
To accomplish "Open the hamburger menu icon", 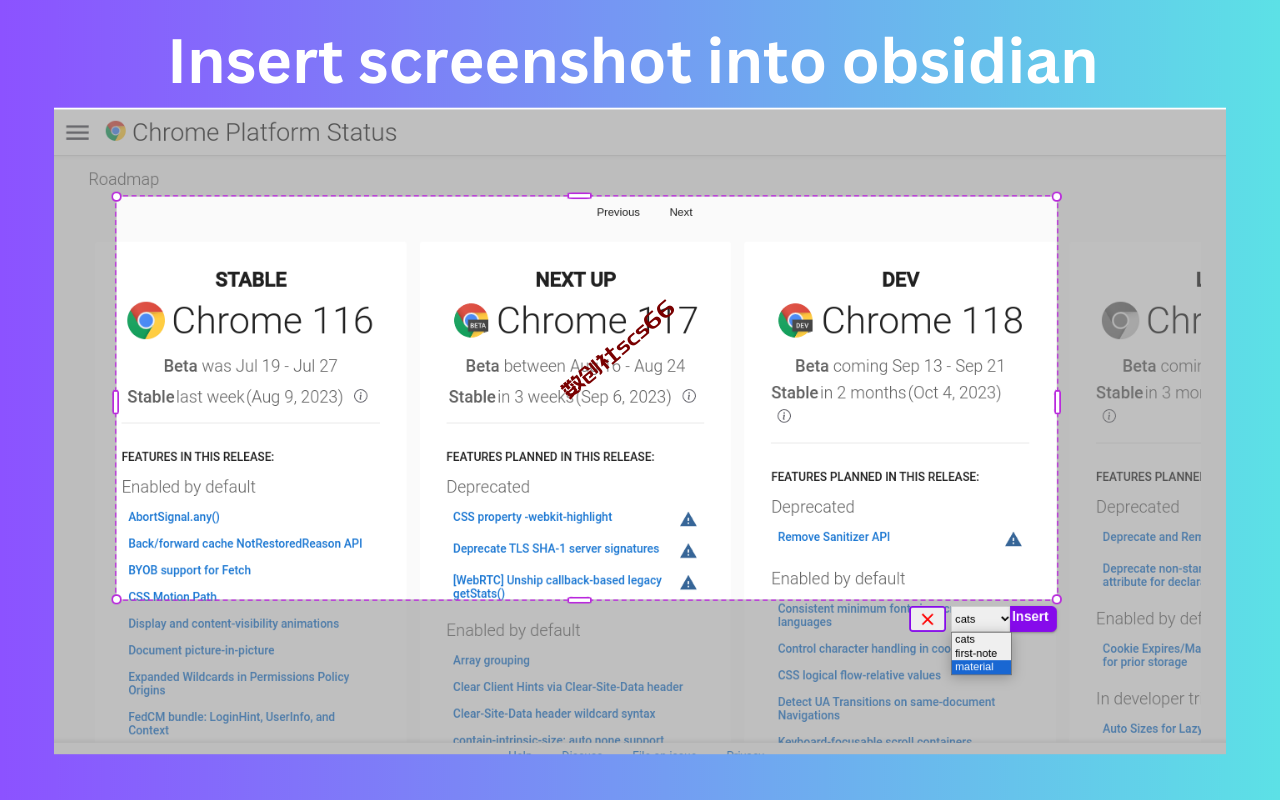I will pos(77,132).
